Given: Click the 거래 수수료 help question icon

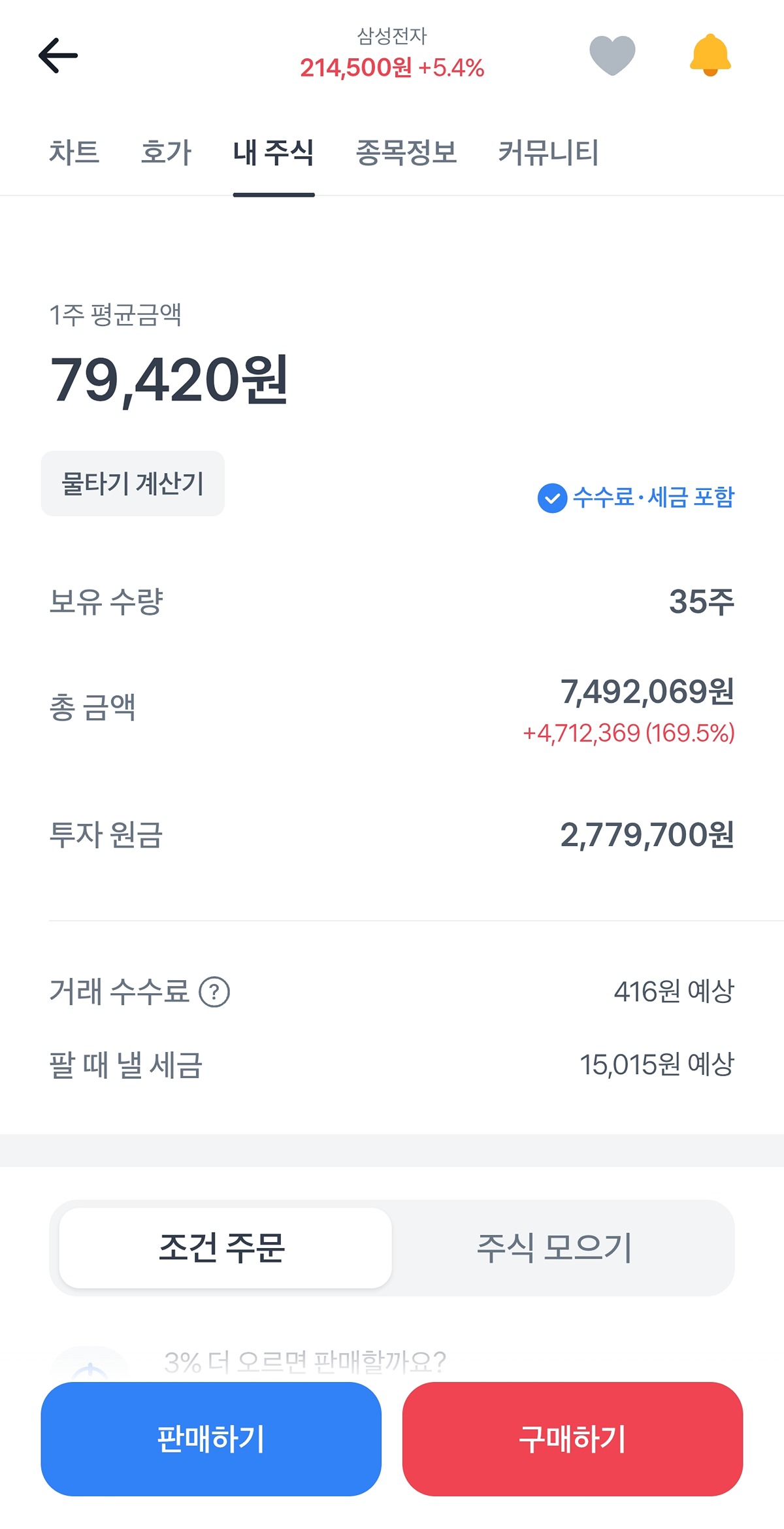Looking at the screenshot, I should 214,992.
